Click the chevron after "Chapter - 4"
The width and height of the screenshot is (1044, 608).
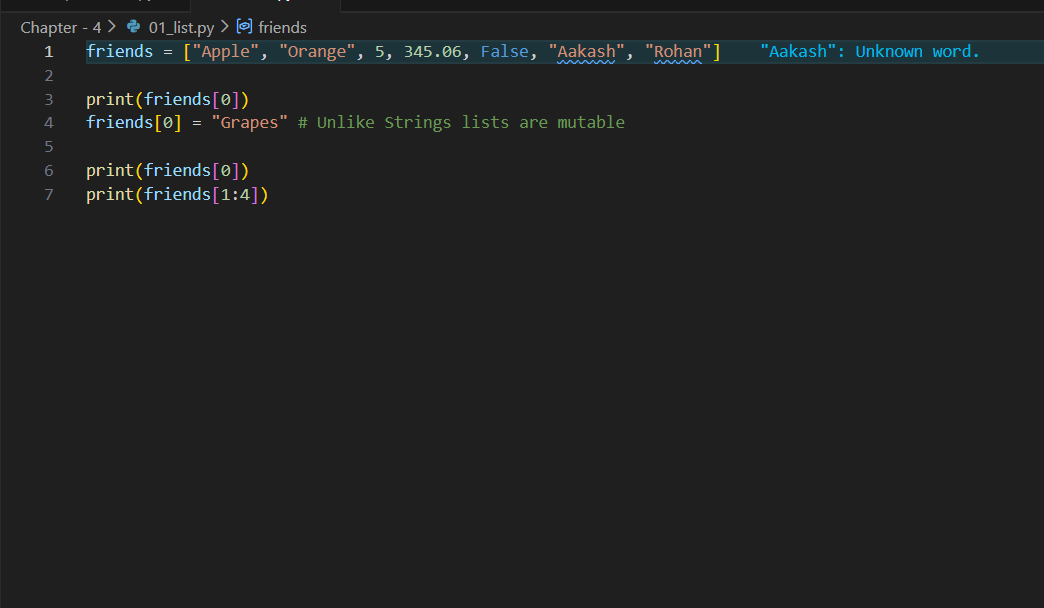tap(112, 27)
